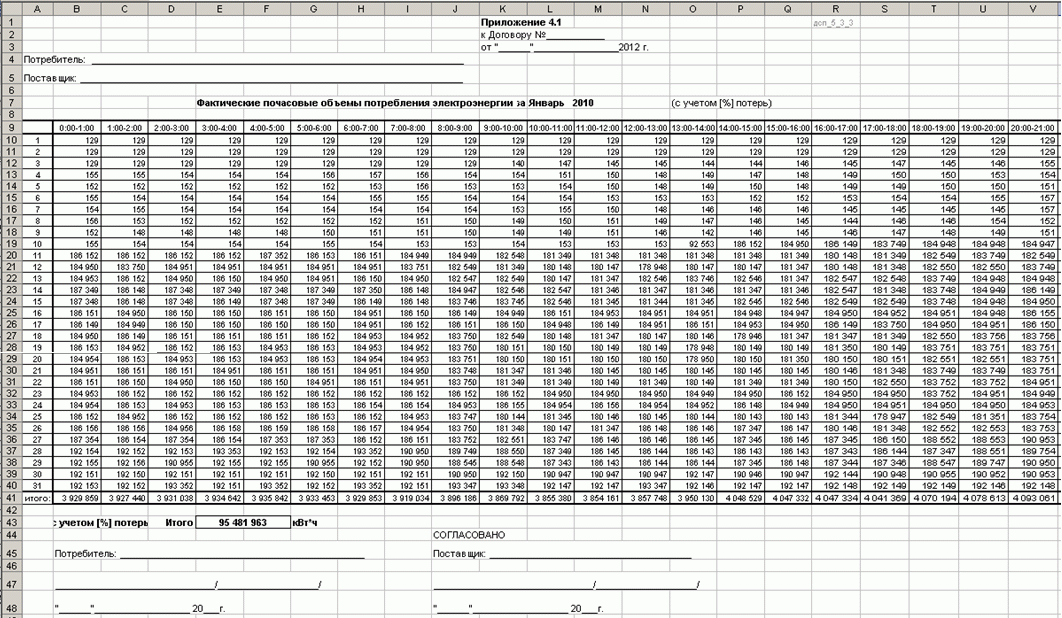Viewport: 1062px width, 618px height.
Task: Click the 'Поставщик:' label in row 5
Action: tap(50, 78)
